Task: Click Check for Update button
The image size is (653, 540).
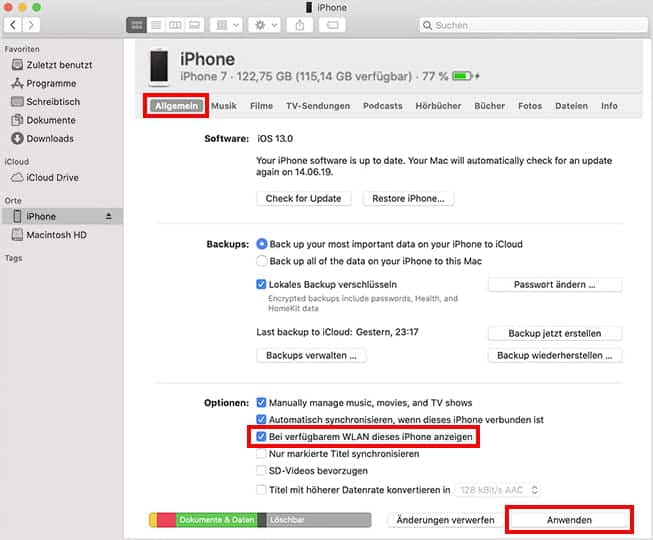Action: (304, 199)
